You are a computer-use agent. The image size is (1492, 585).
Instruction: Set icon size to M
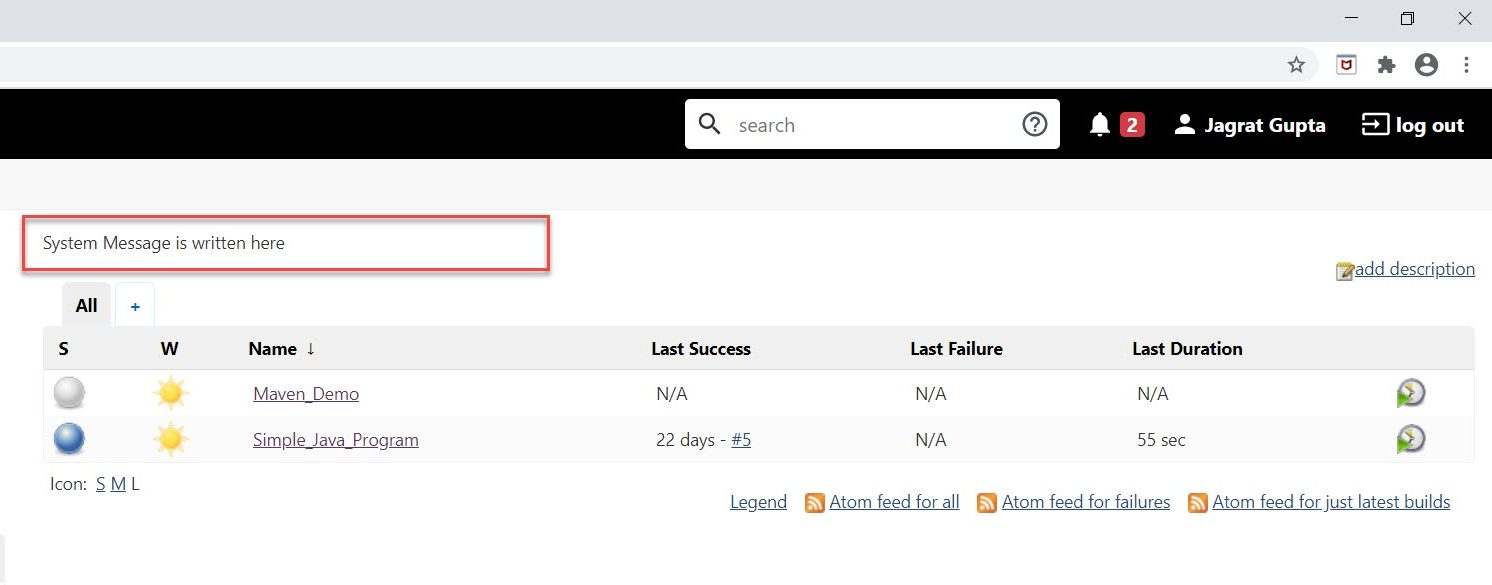coord(118,483)
